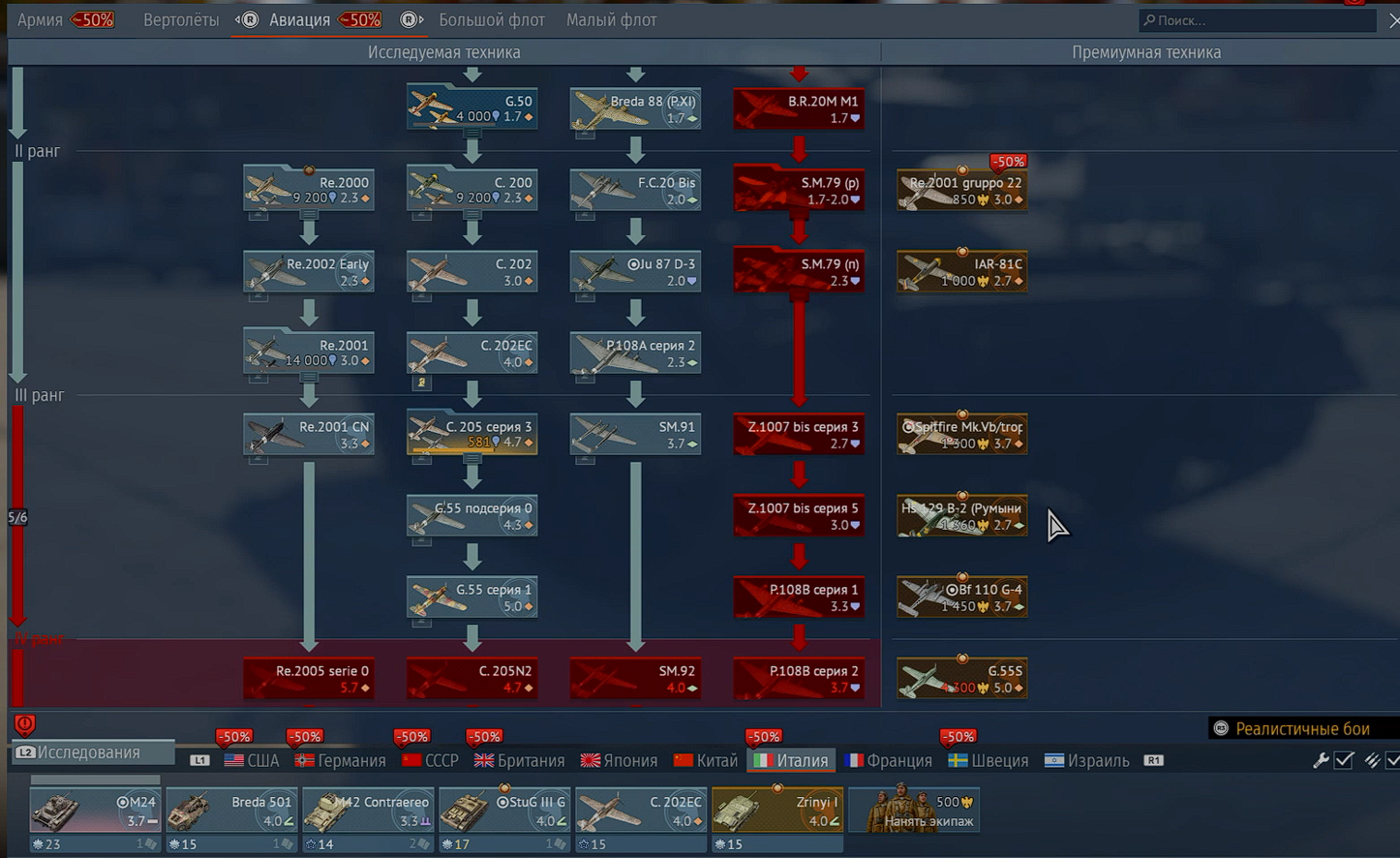Select the B.R.20M M1 bomber cell
1400x858 pixels.
coord(799,109)
